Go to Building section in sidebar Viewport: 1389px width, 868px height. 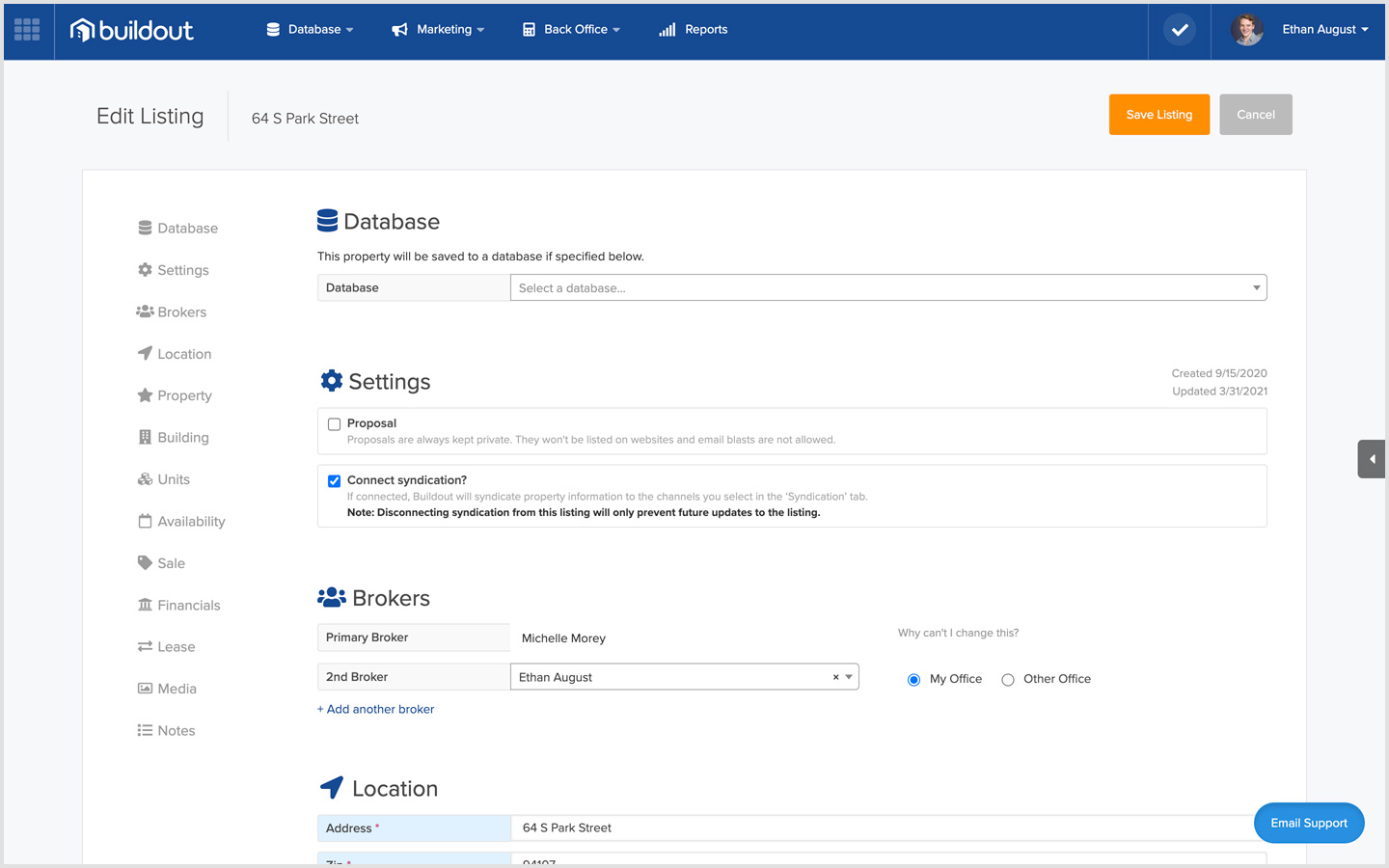(x=182, y=438)
